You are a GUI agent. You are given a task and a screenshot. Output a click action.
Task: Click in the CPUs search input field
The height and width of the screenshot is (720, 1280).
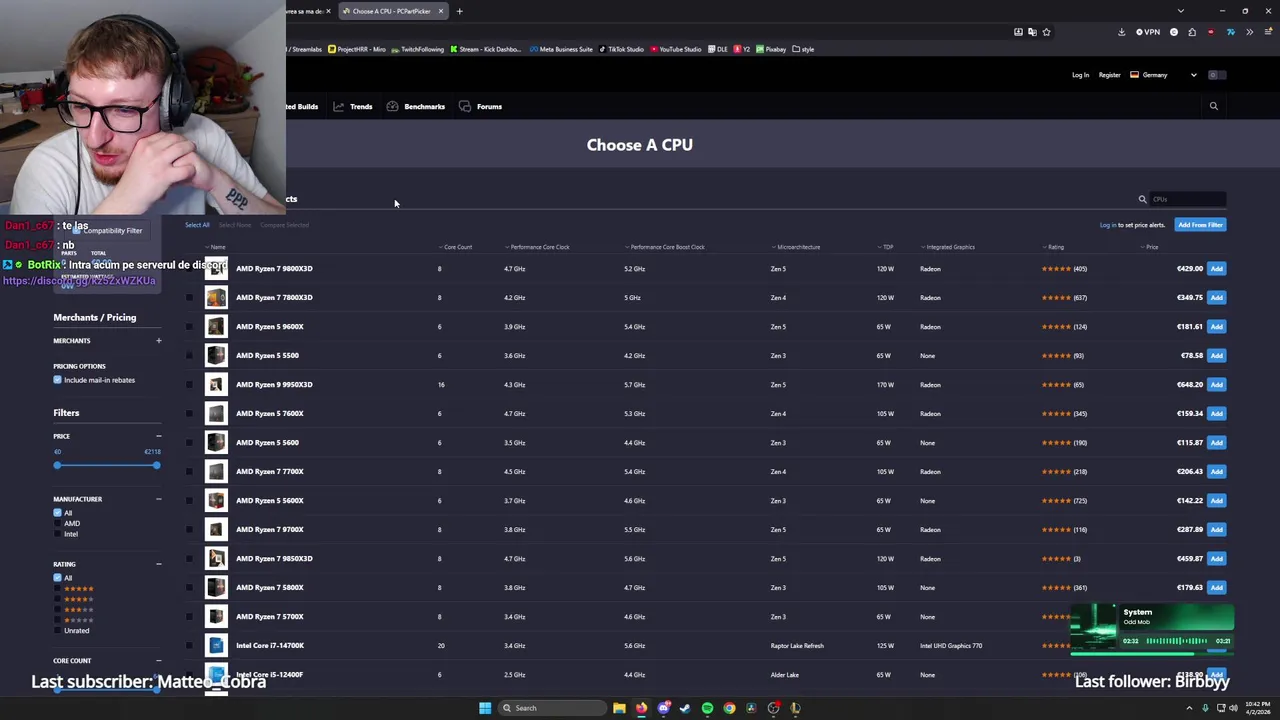pos(1187,199)
